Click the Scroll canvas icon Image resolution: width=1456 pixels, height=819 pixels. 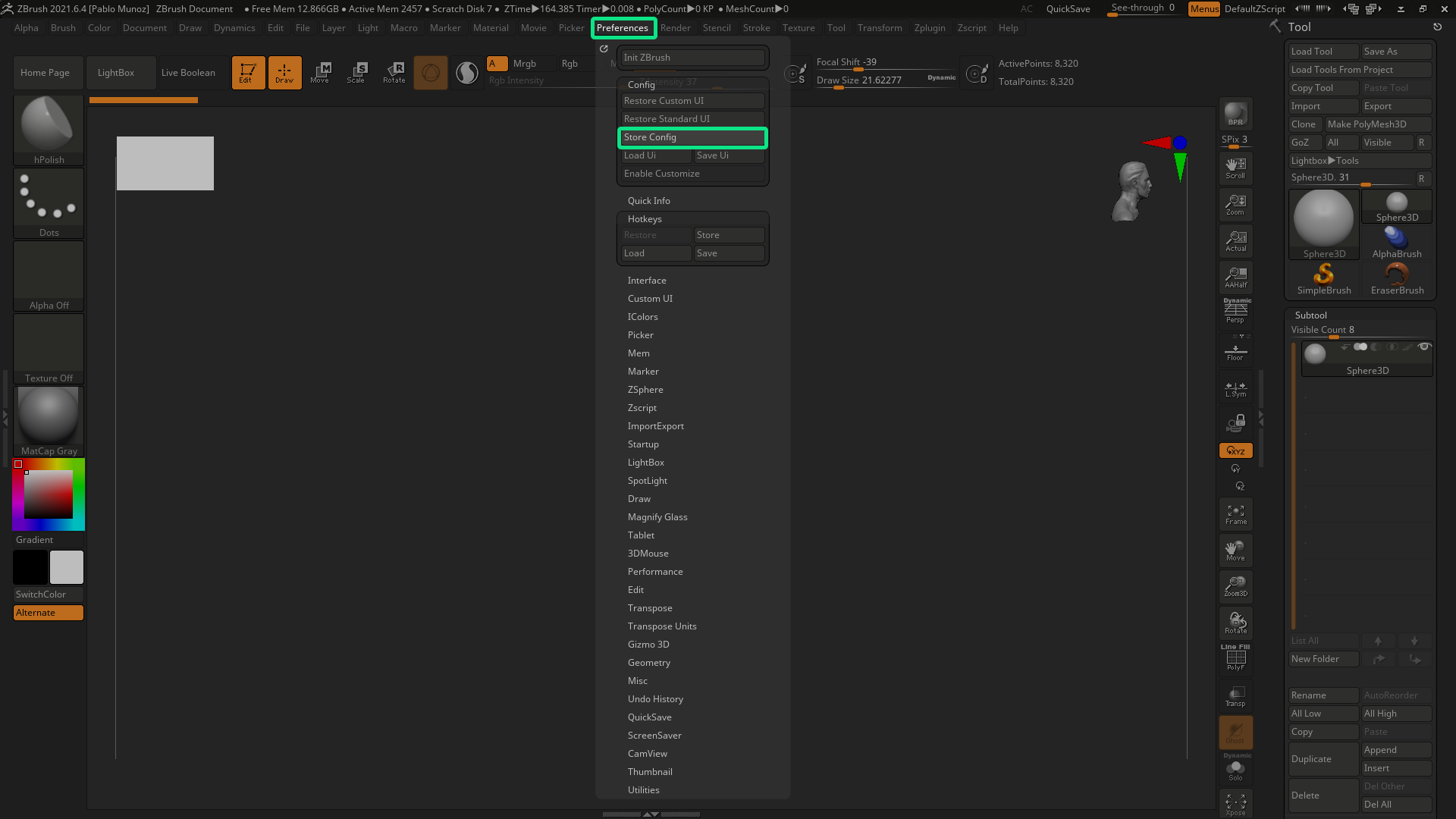click(1235, 168)
